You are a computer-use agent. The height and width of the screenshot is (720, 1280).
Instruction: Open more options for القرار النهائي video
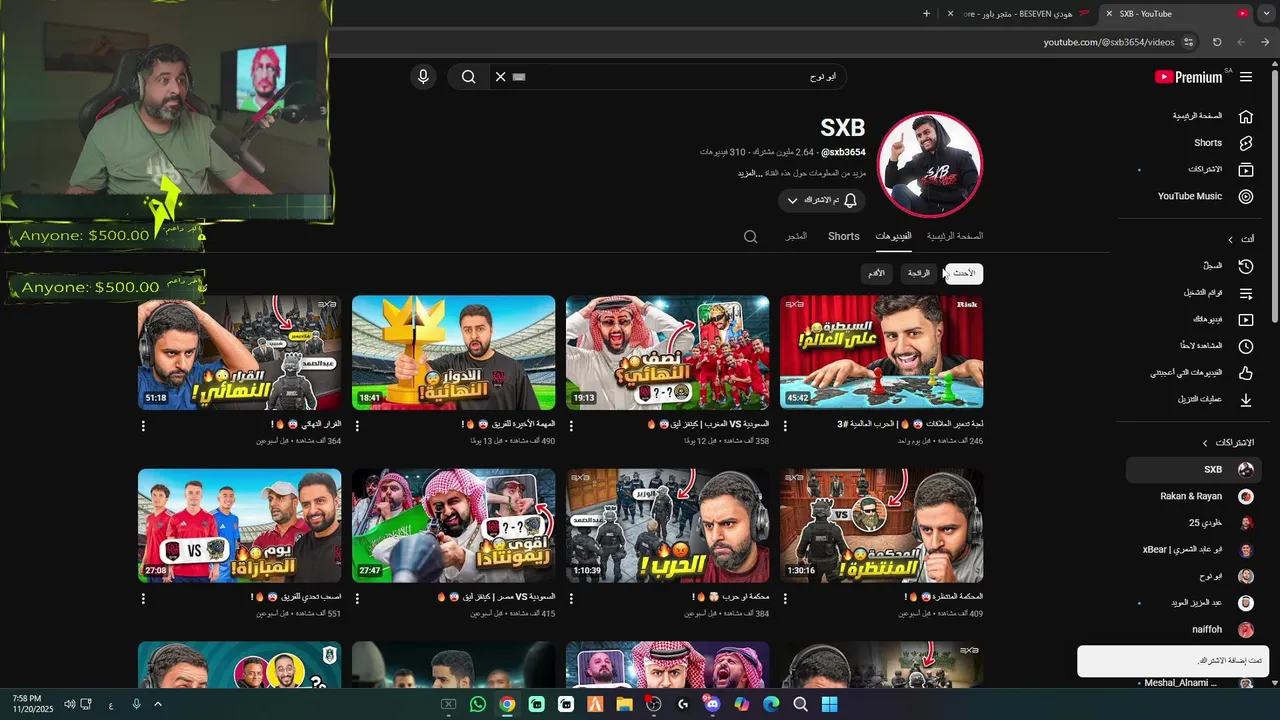143,426
